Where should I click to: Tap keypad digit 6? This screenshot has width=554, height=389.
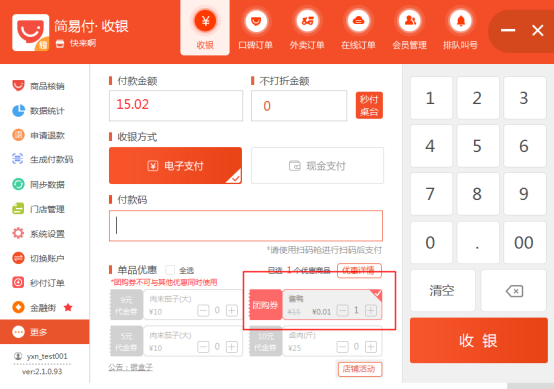click(524, 146)
